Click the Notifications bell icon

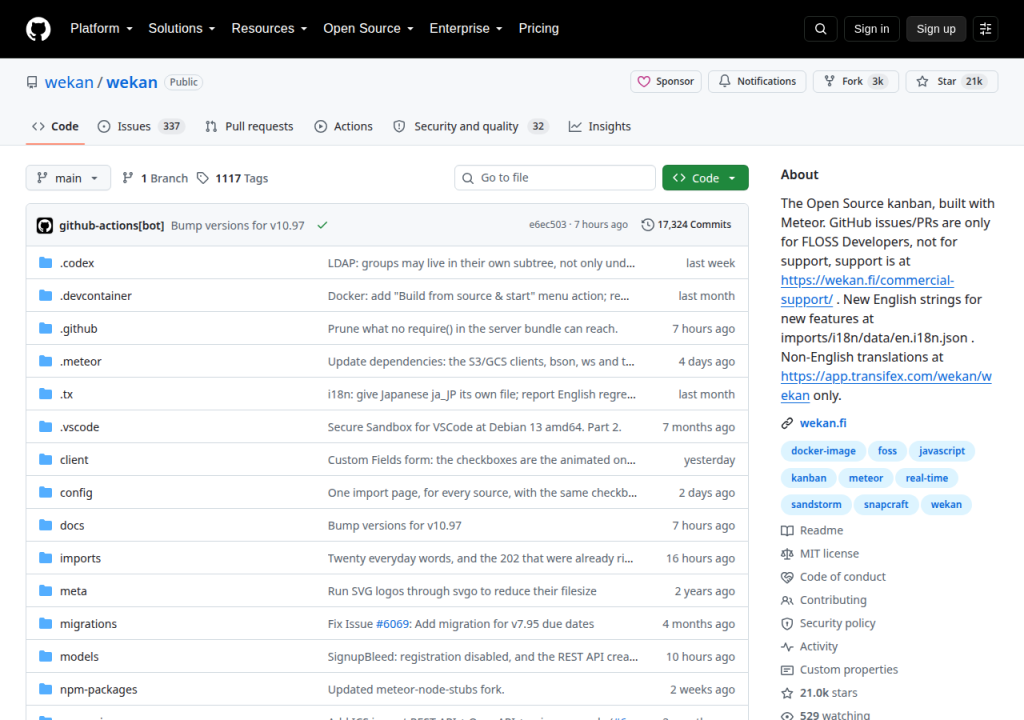(x=725, y=81)
